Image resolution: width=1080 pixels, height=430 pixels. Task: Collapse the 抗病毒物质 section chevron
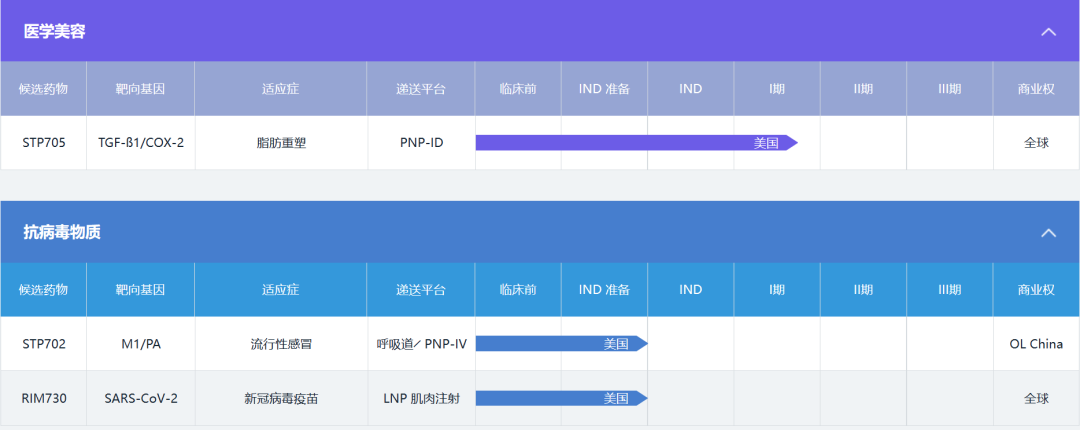click(1048, 233)
